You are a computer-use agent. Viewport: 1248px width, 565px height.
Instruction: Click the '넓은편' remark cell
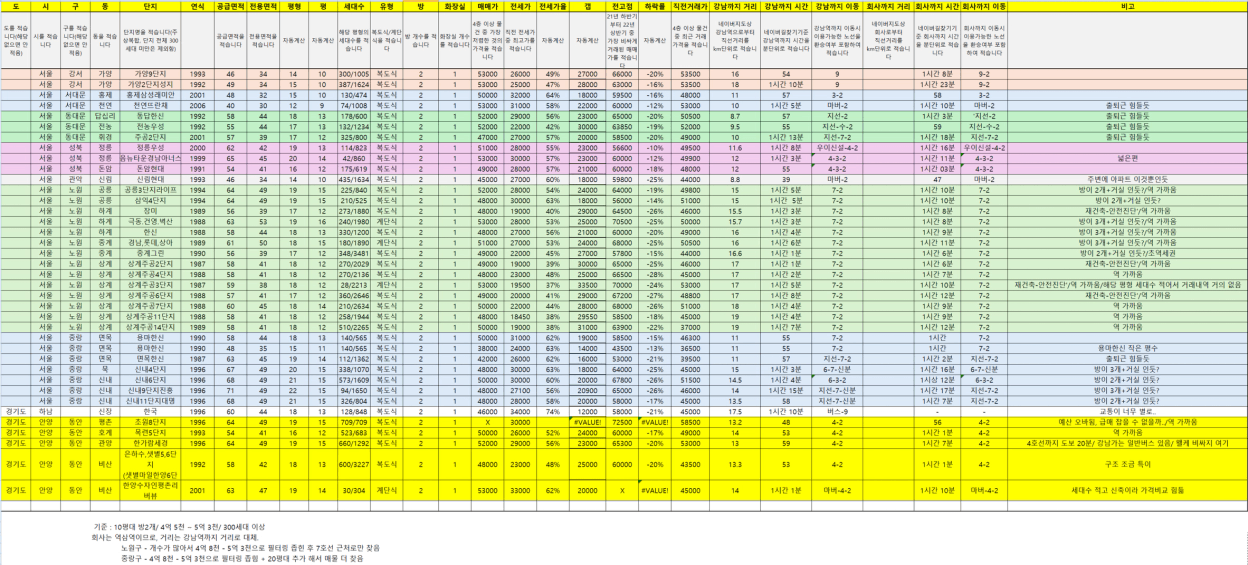pyautogui.click(x=1127, y=158)
